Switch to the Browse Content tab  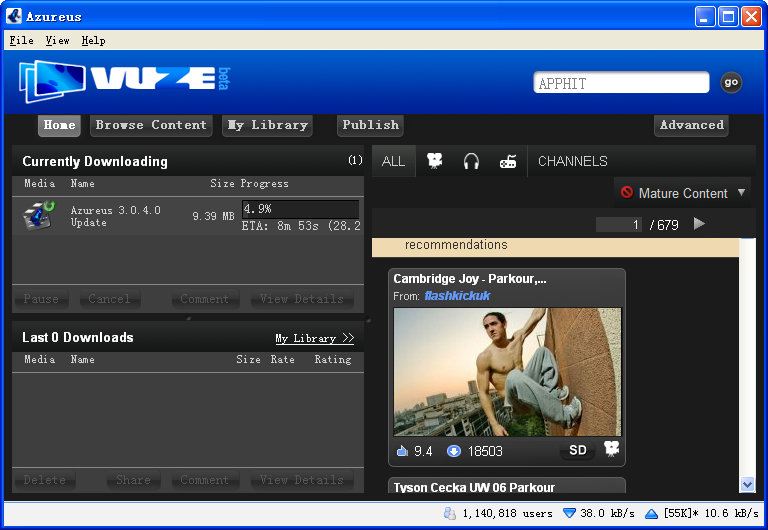coord(151,125)
